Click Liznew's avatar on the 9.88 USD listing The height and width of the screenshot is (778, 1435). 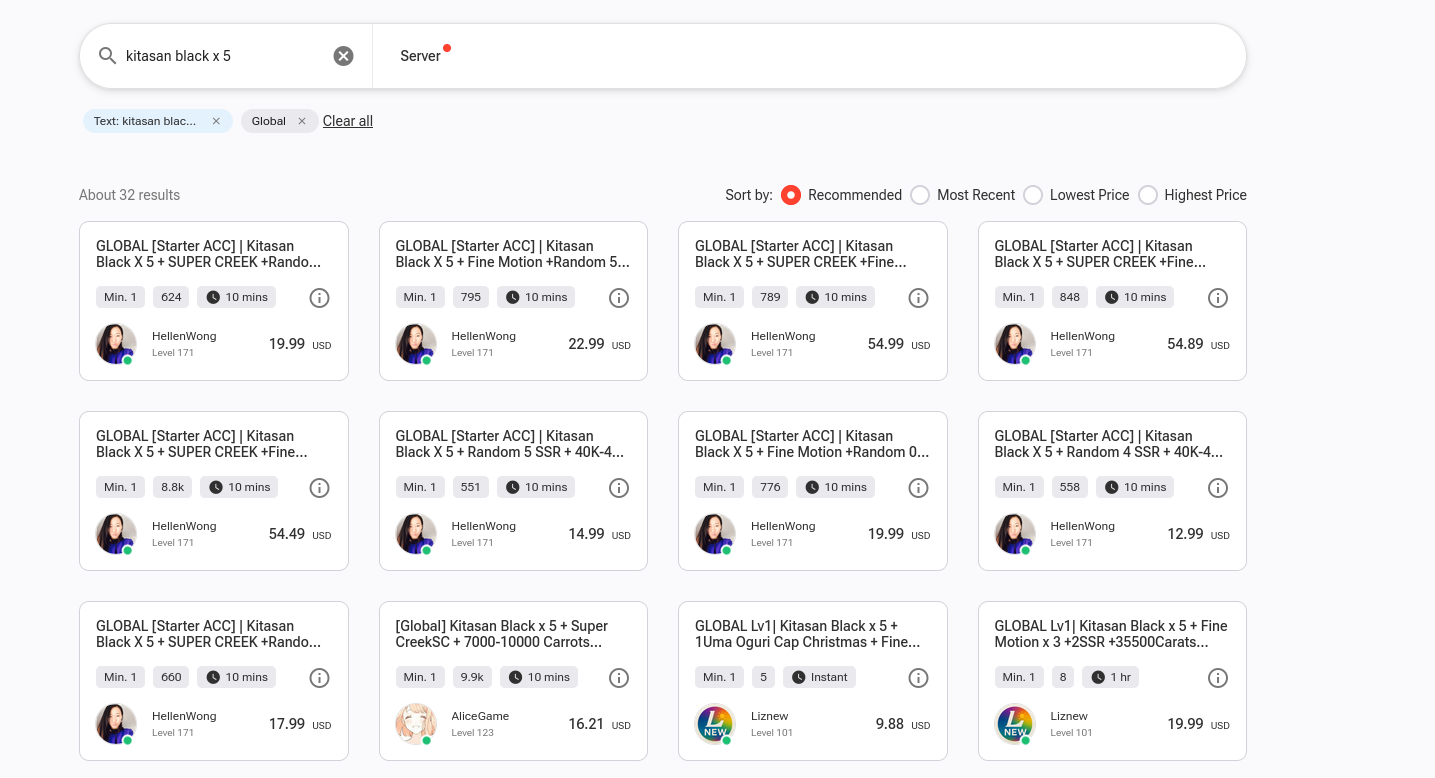[x=715, y=724]
